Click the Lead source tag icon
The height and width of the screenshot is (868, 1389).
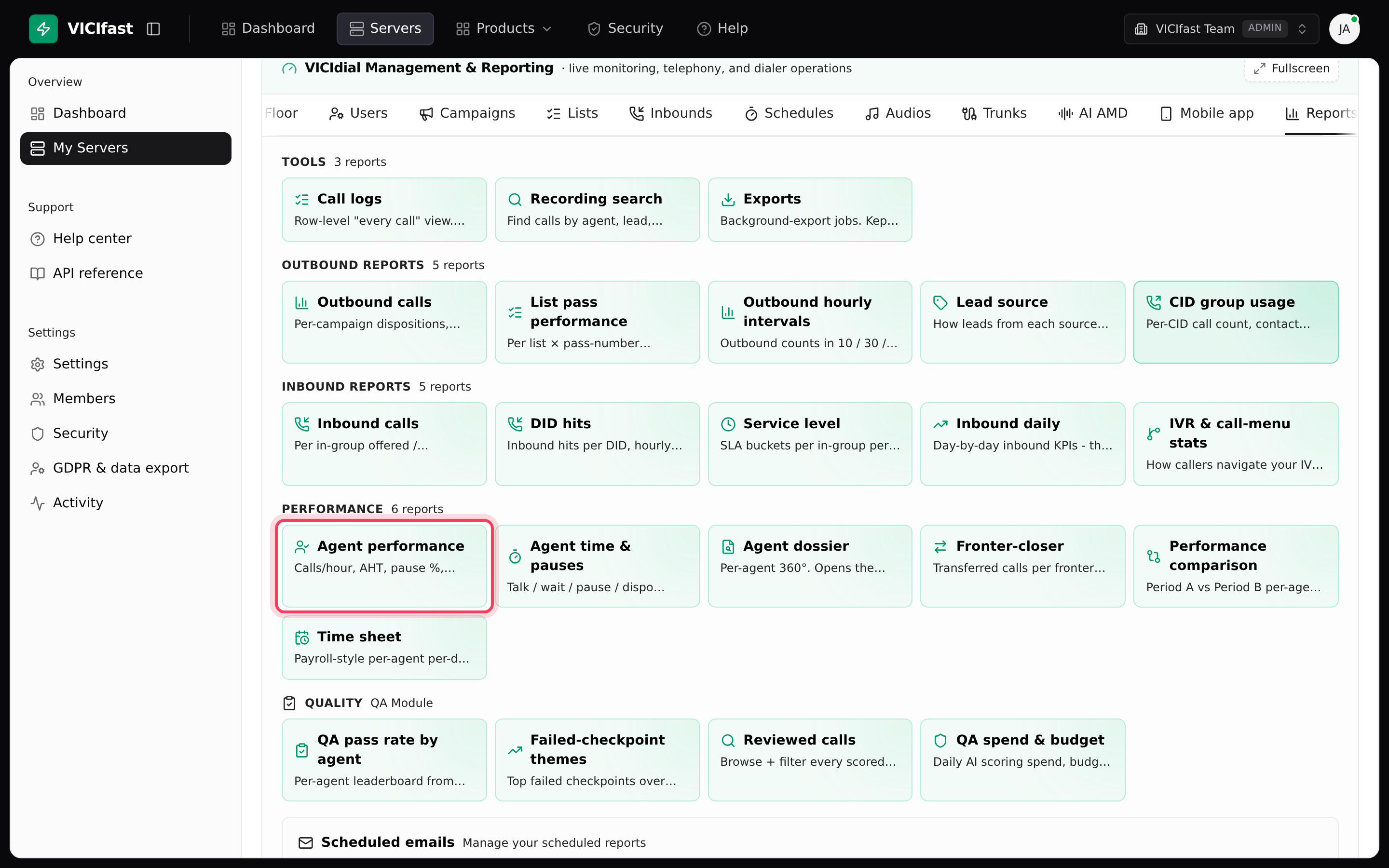940,302
